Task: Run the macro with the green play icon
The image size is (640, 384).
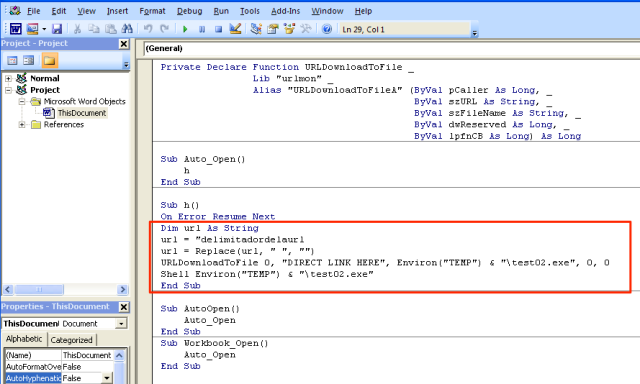Action: click(185, 29)
